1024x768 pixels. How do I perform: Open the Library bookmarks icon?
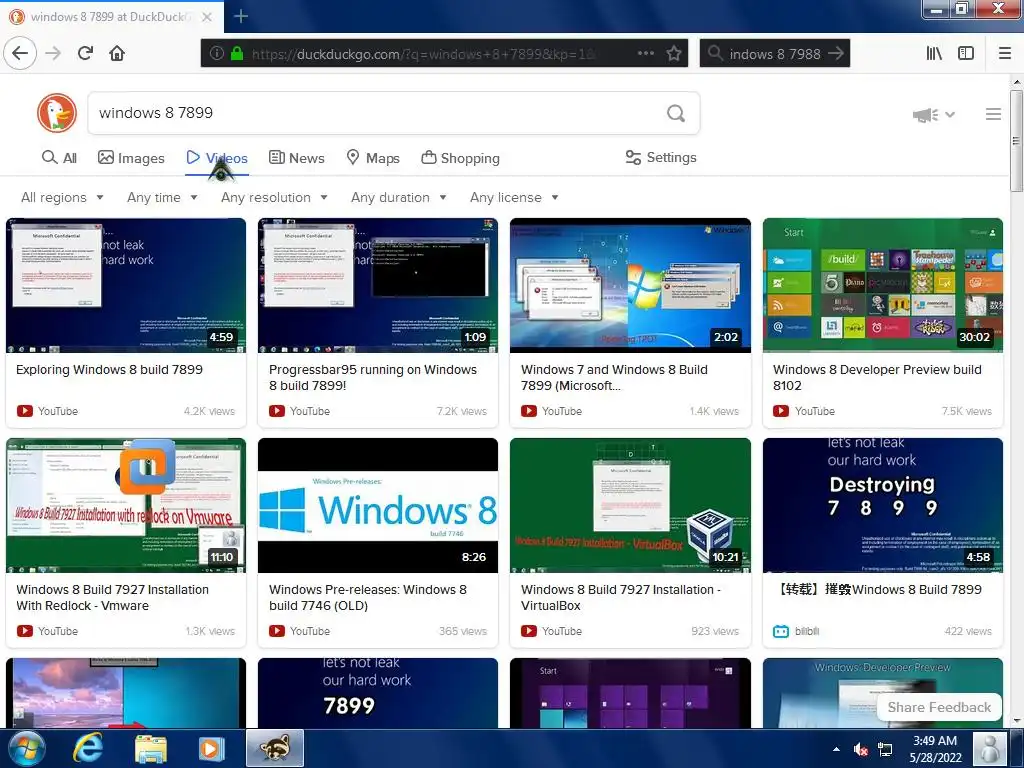pos(934,54)
